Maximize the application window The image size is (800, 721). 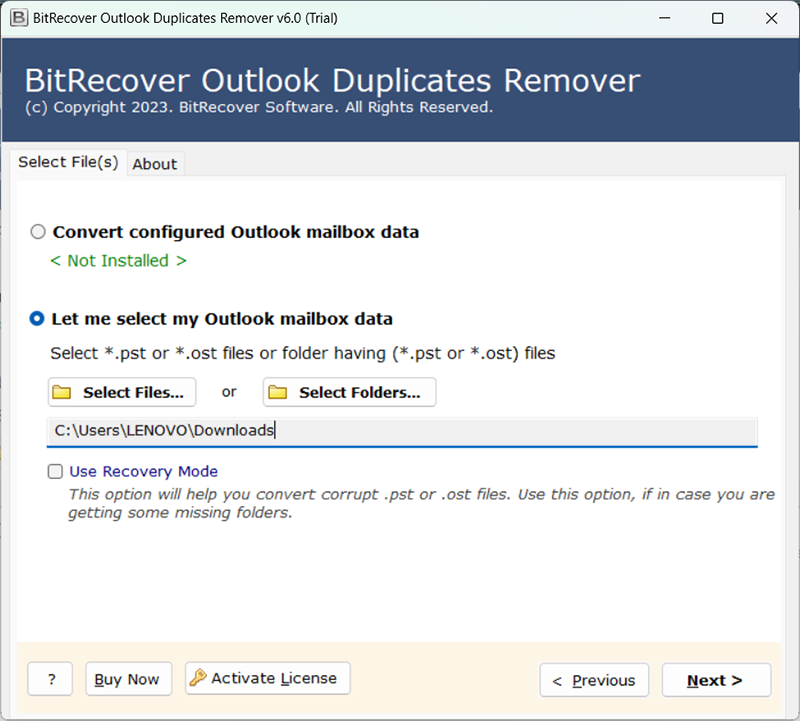(717, 18)
